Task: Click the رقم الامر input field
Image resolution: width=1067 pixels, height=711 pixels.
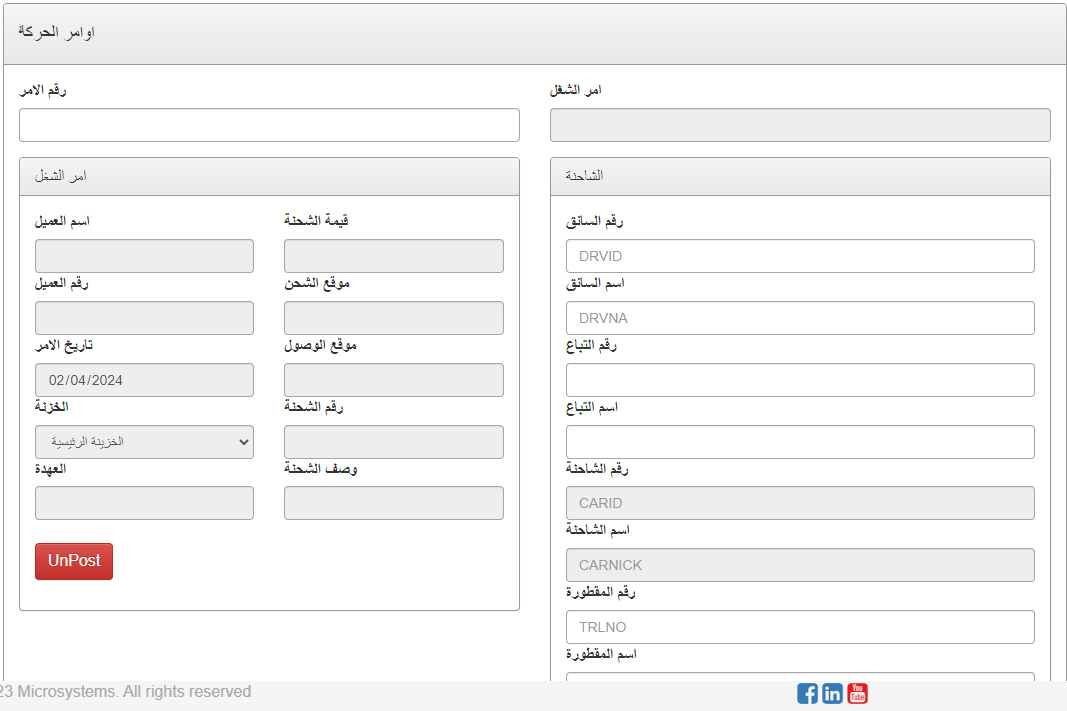Action: 269,125
